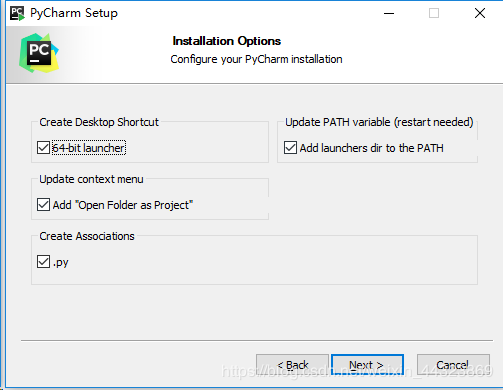Click the 64-bit launcher label text
503x390 pixels.
[89, 148]
